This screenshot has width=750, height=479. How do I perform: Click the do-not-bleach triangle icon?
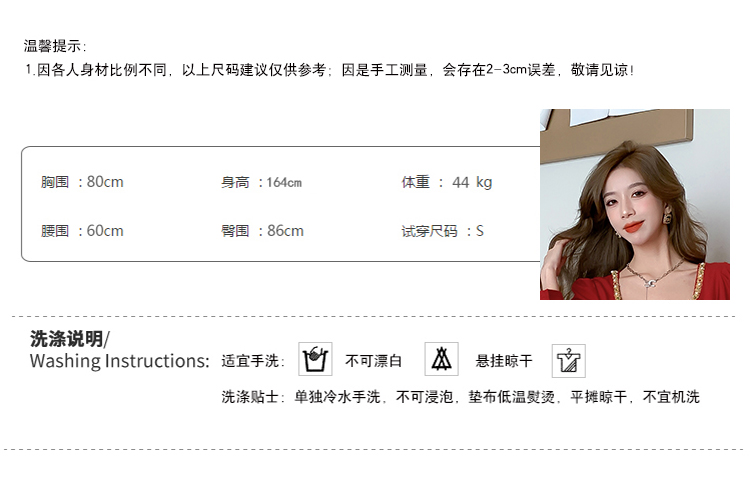tap(441, 359)
